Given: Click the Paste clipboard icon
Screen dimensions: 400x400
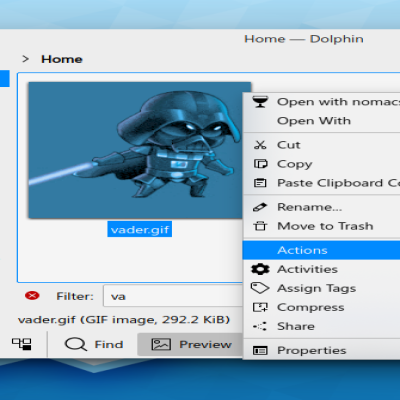Looking at the screenshot, I should [x=260, y=183].
